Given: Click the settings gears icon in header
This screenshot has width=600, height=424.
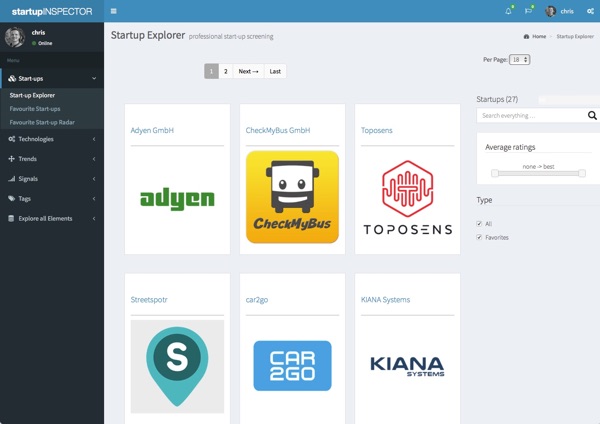Looking at the screenshot, I should 590,11.
